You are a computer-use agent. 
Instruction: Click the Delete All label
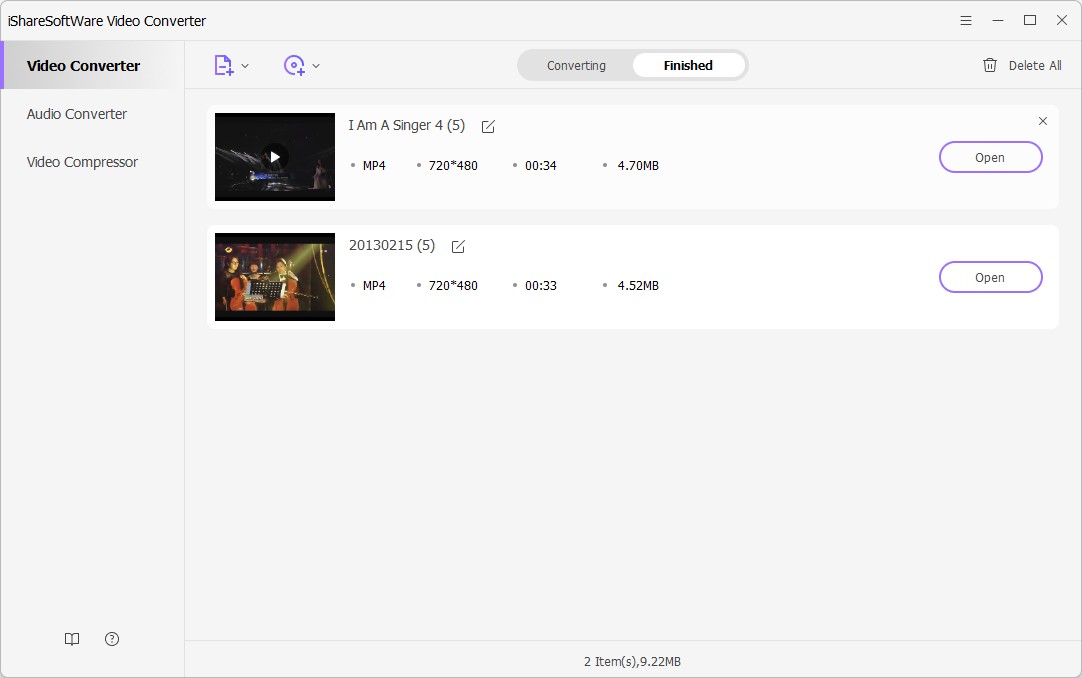pos(1035,66)
